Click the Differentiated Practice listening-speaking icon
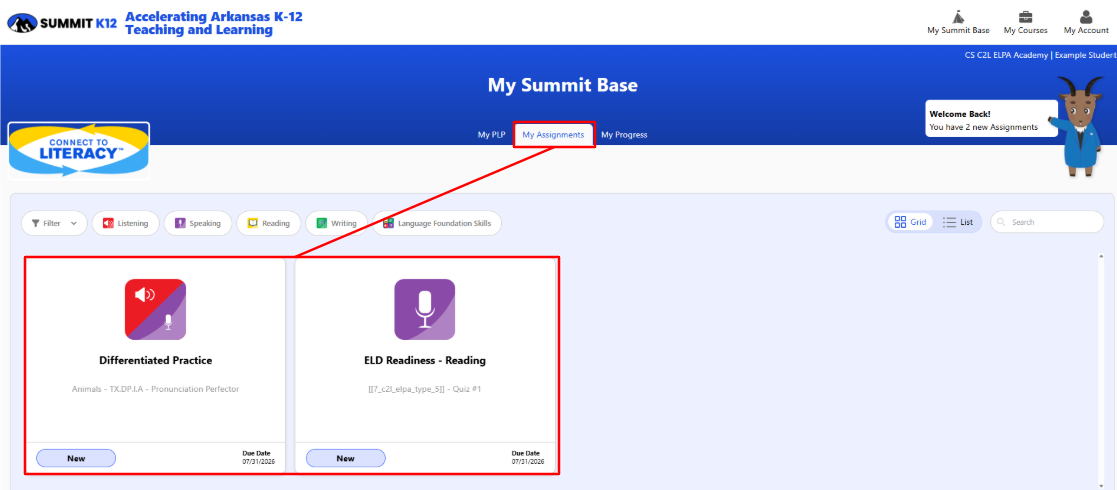This screenshot has height=490, width=1117. [x=155, y=310]
